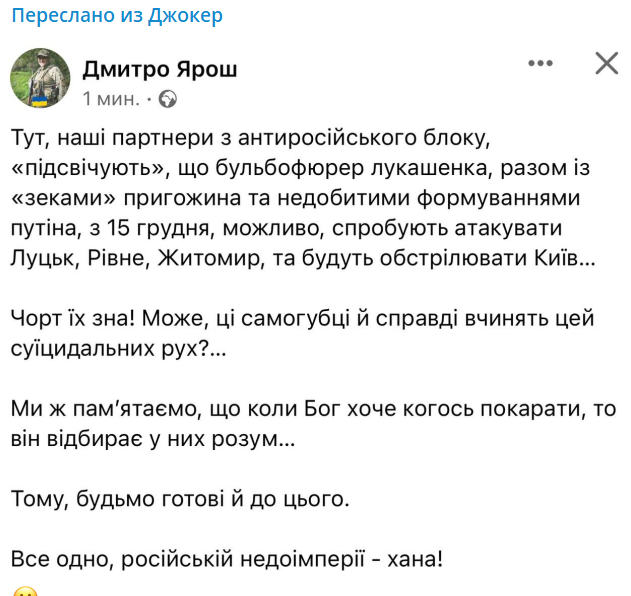Click the globe public-audience icon
631x596 pixels.
(x=168, y=99)
